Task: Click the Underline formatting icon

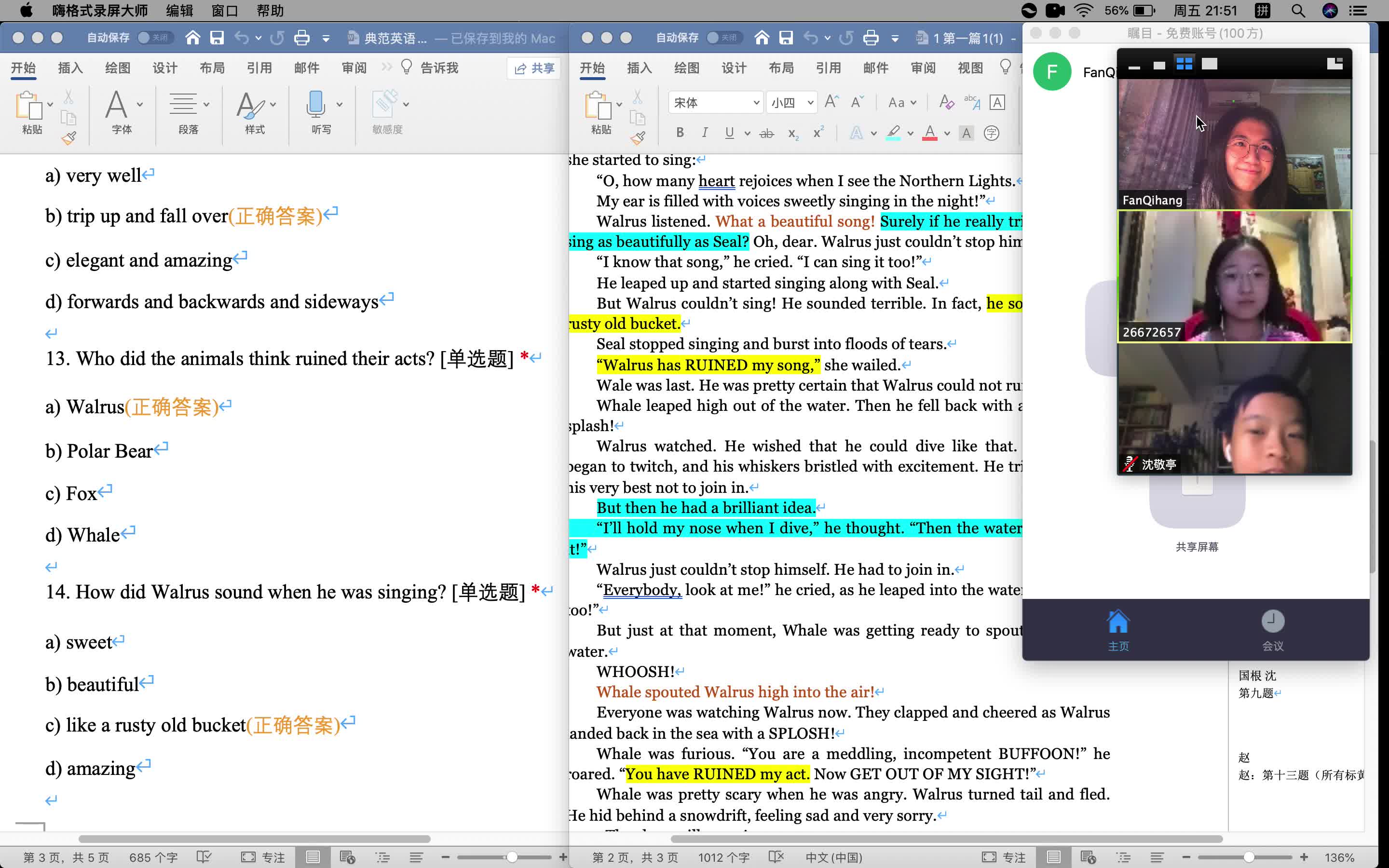Action: 729,133
